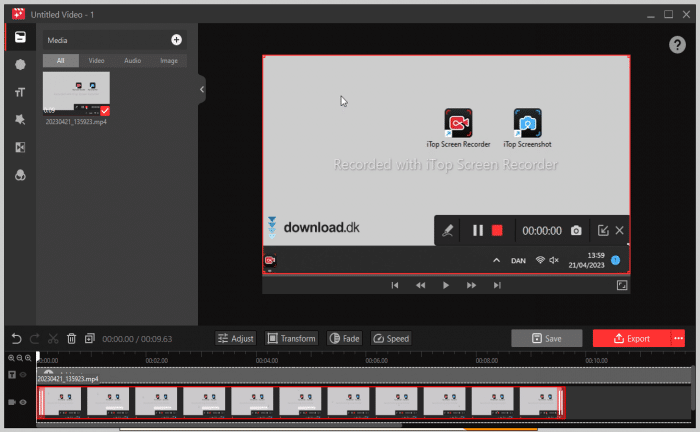700x432 pixels.
Task: Click the video track camera icon
Action: (12, 402)
